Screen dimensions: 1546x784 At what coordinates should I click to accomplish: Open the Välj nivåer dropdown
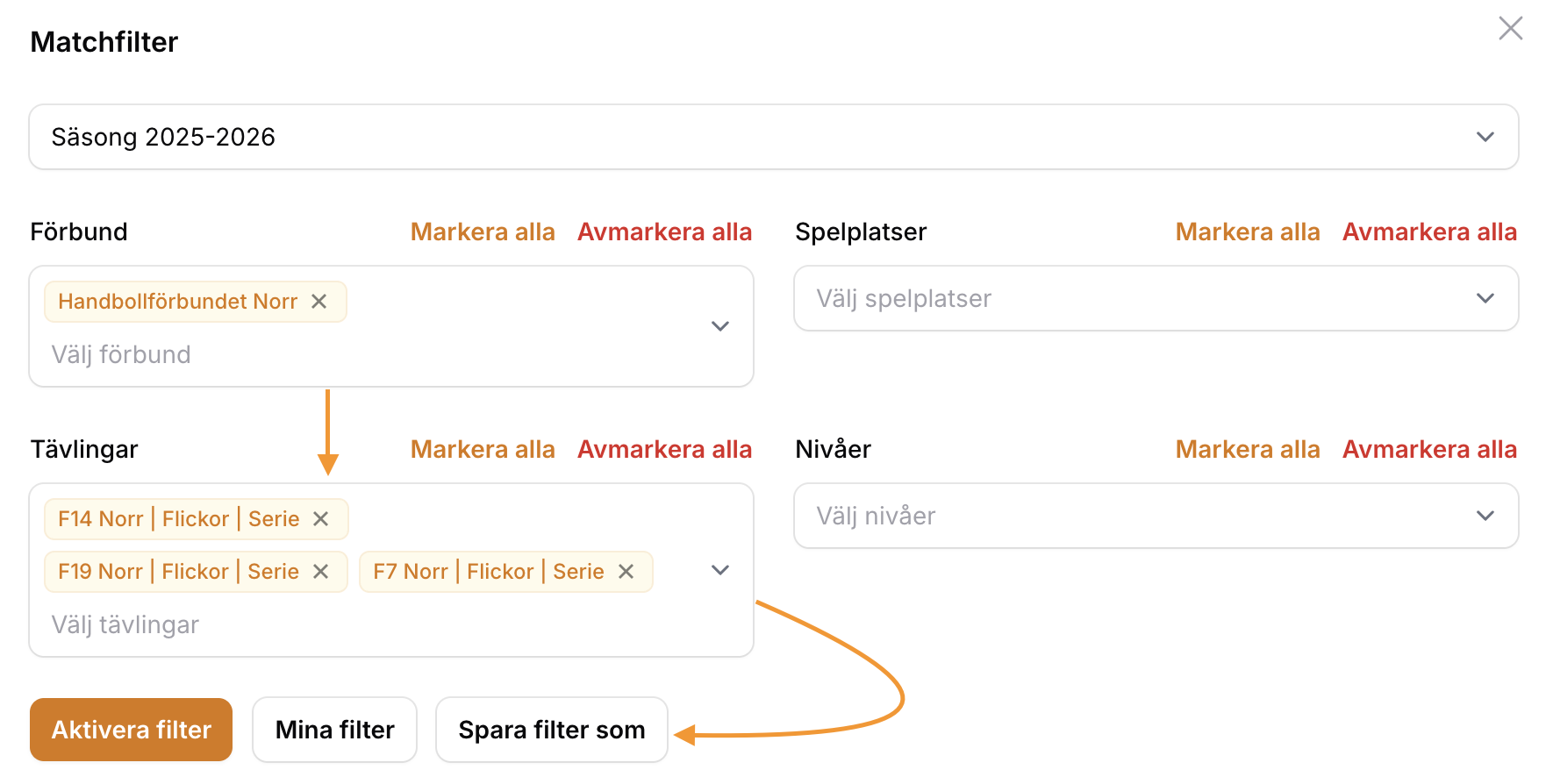[x=1156, y=516]
